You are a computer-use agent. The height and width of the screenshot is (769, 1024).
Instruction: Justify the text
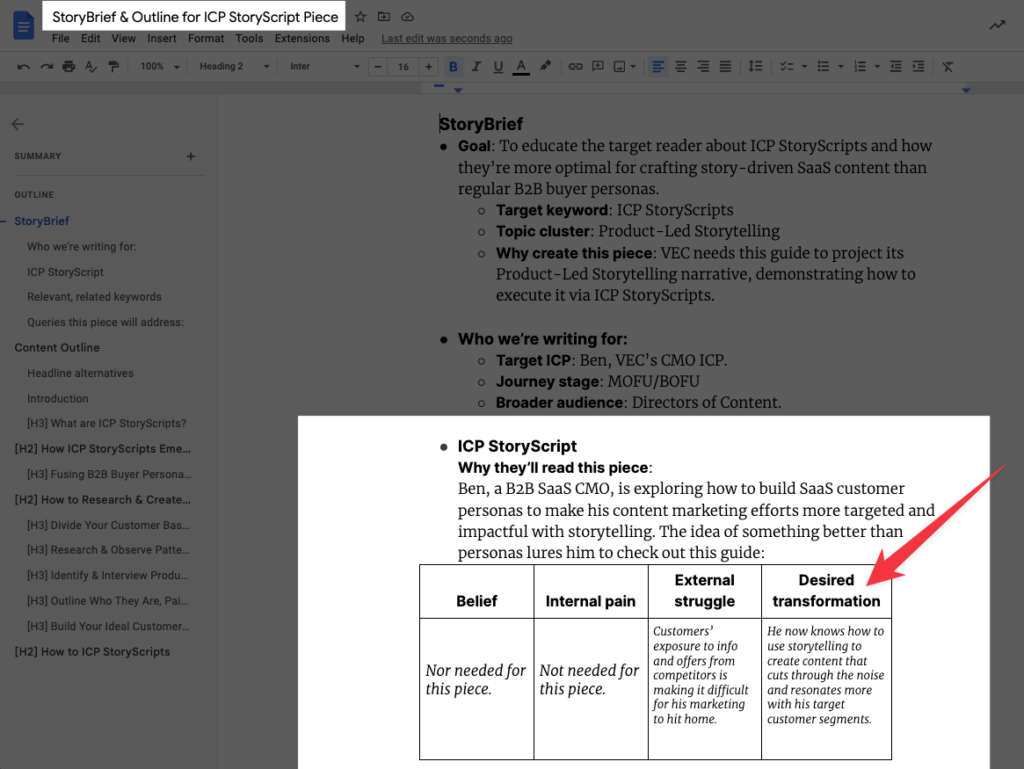[725, 67]
